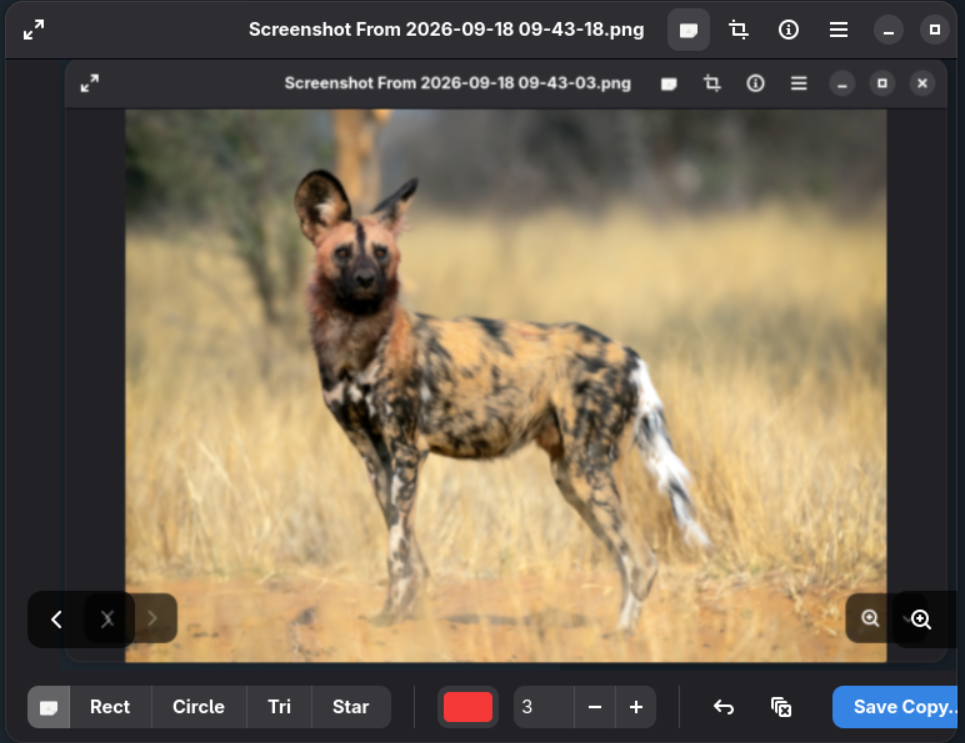This screenshot has height=743, width=965.
Task: Click the title Screenshot From 2026-09-18 09-43-18.png
Action: (x=446, y=30)
